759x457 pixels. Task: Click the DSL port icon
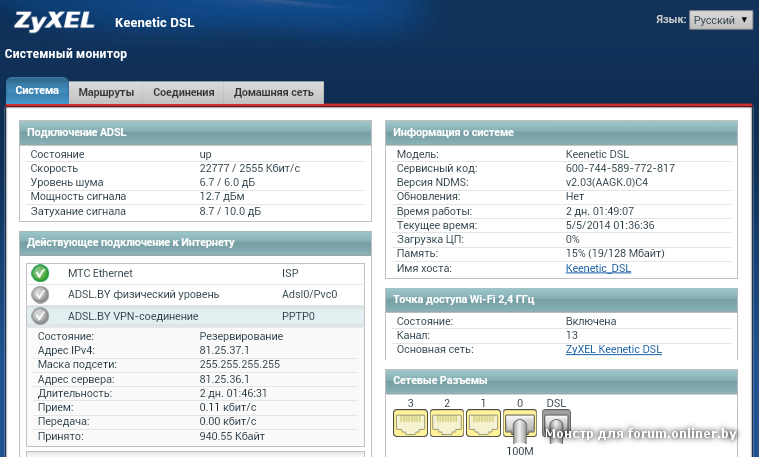pyautogui.click(x=556, y=425)
